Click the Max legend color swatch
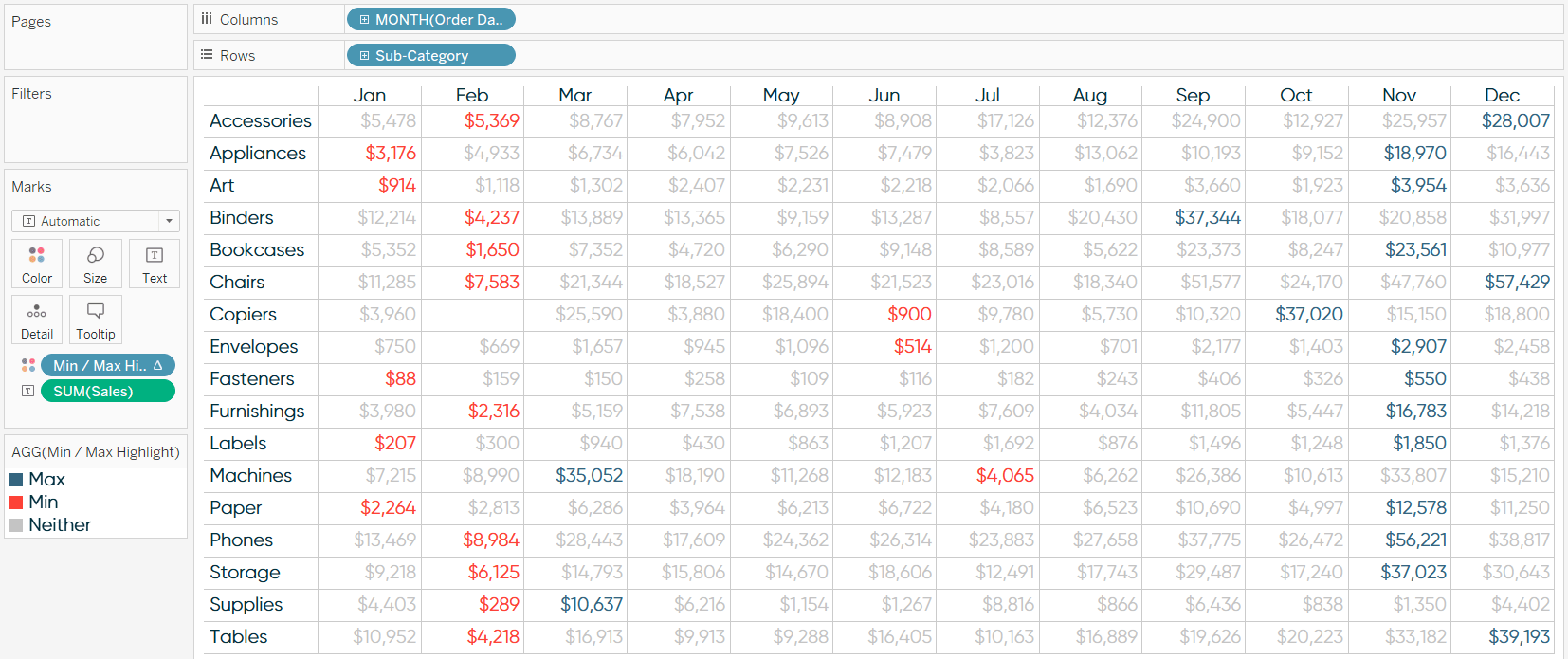This screenshot has height=659, width=1568. [x=16, y=479]
